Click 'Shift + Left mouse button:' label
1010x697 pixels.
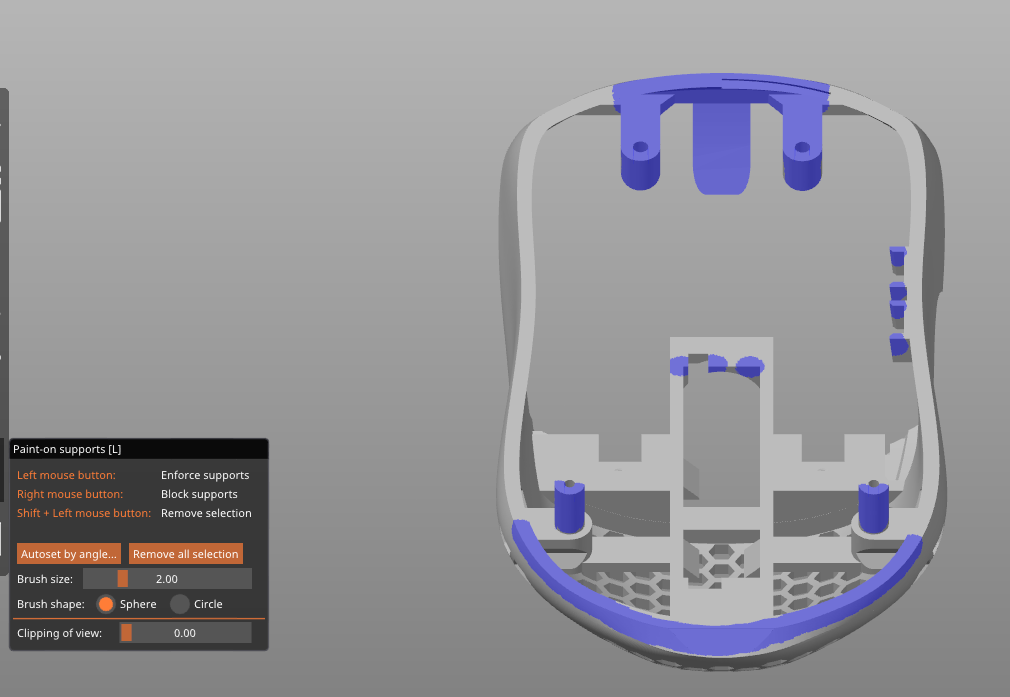click(x=84, y=513)
